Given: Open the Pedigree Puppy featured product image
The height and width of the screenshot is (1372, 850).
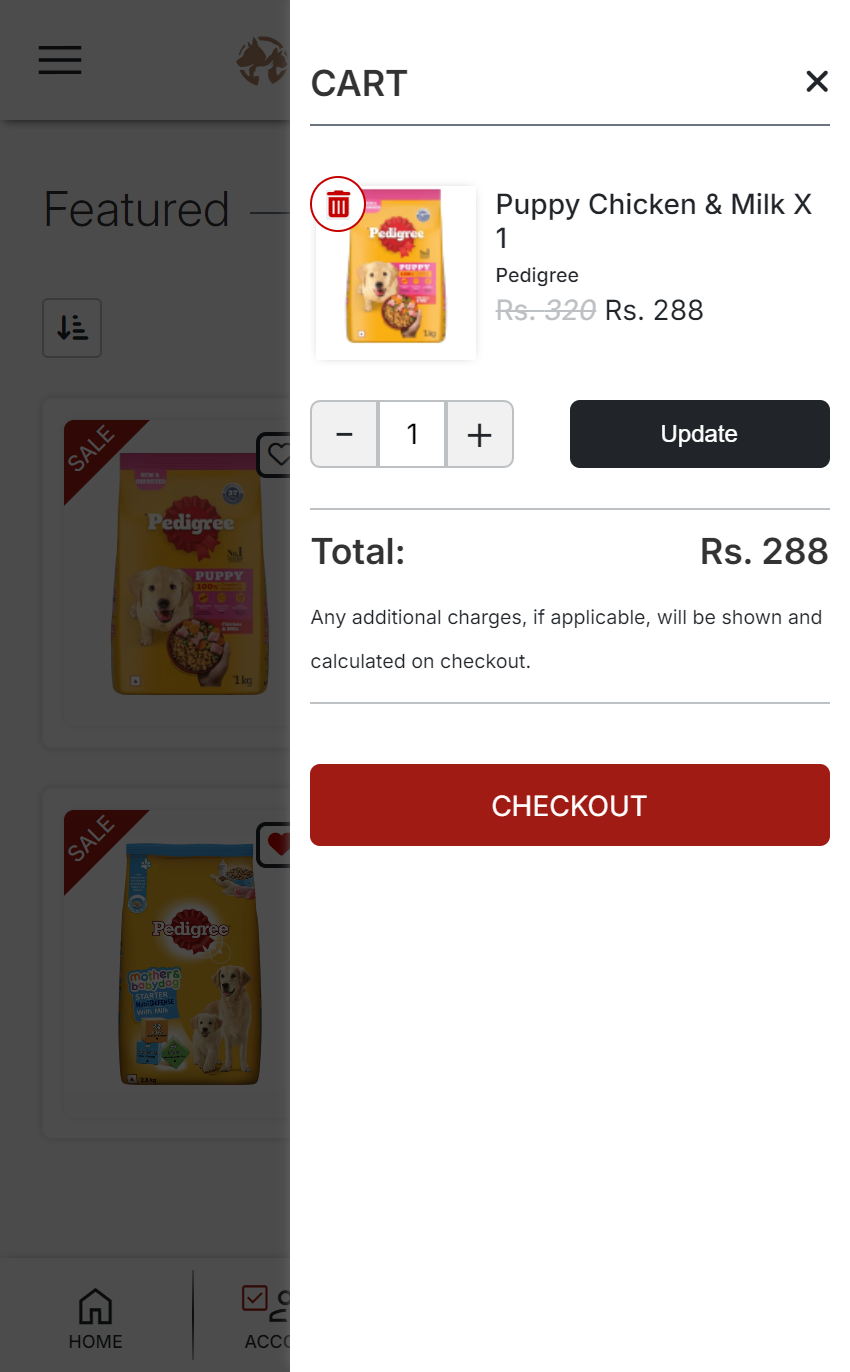Looking at the screenshot, I should click(190, 575).
